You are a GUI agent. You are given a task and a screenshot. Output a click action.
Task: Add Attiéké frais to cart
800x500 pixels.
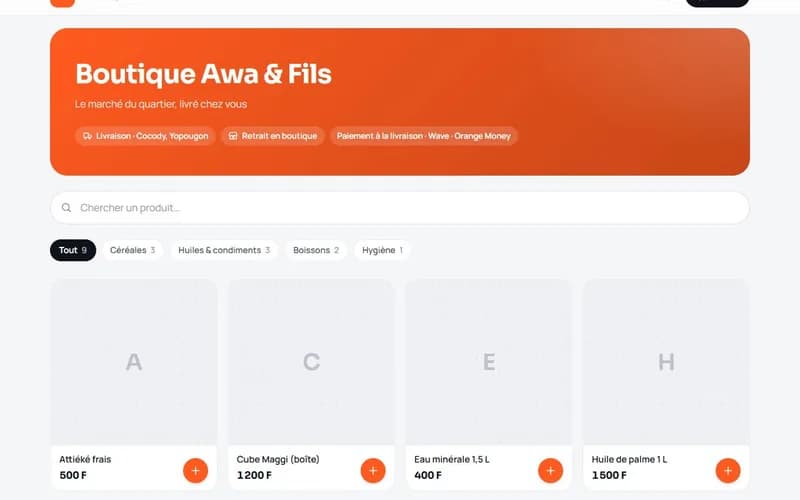195,470
